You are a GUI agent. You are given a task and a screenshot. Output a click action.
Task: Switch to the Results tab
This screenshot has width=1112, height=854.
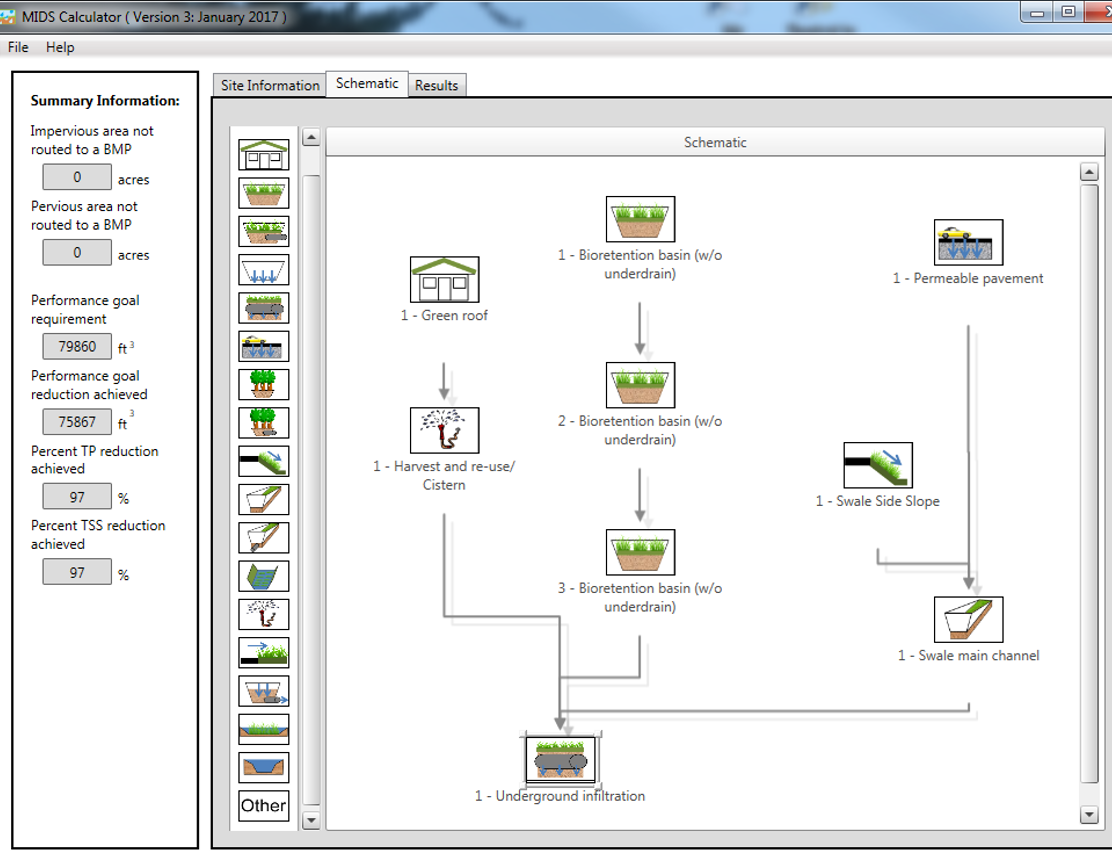tap(436, 85)
